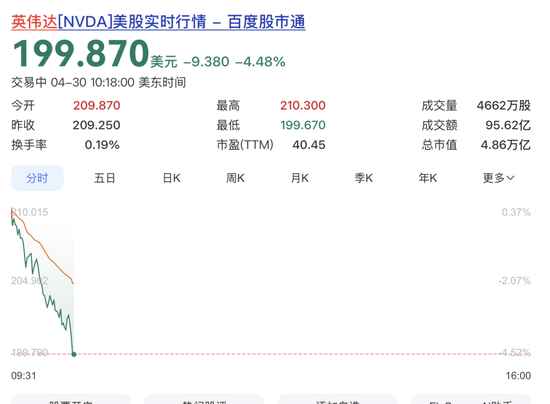Click the 成交量 value 4662万股

(x=503, y=105)
